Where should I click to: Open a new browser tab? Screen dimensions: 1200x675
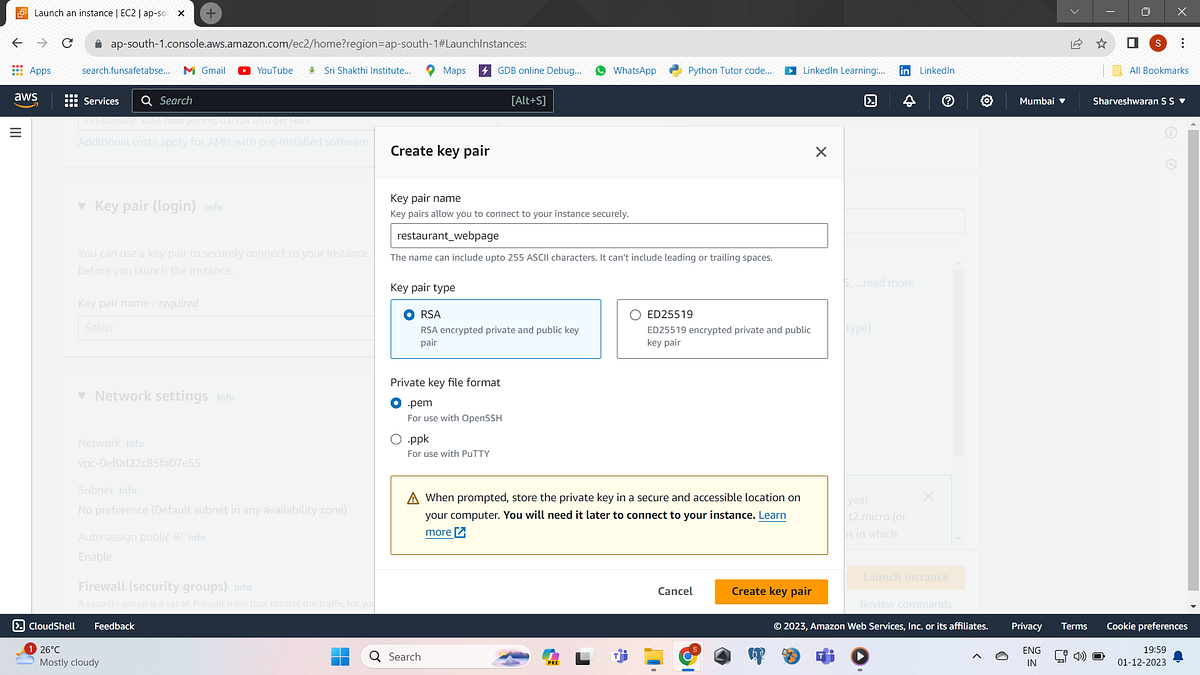[211, 13]
